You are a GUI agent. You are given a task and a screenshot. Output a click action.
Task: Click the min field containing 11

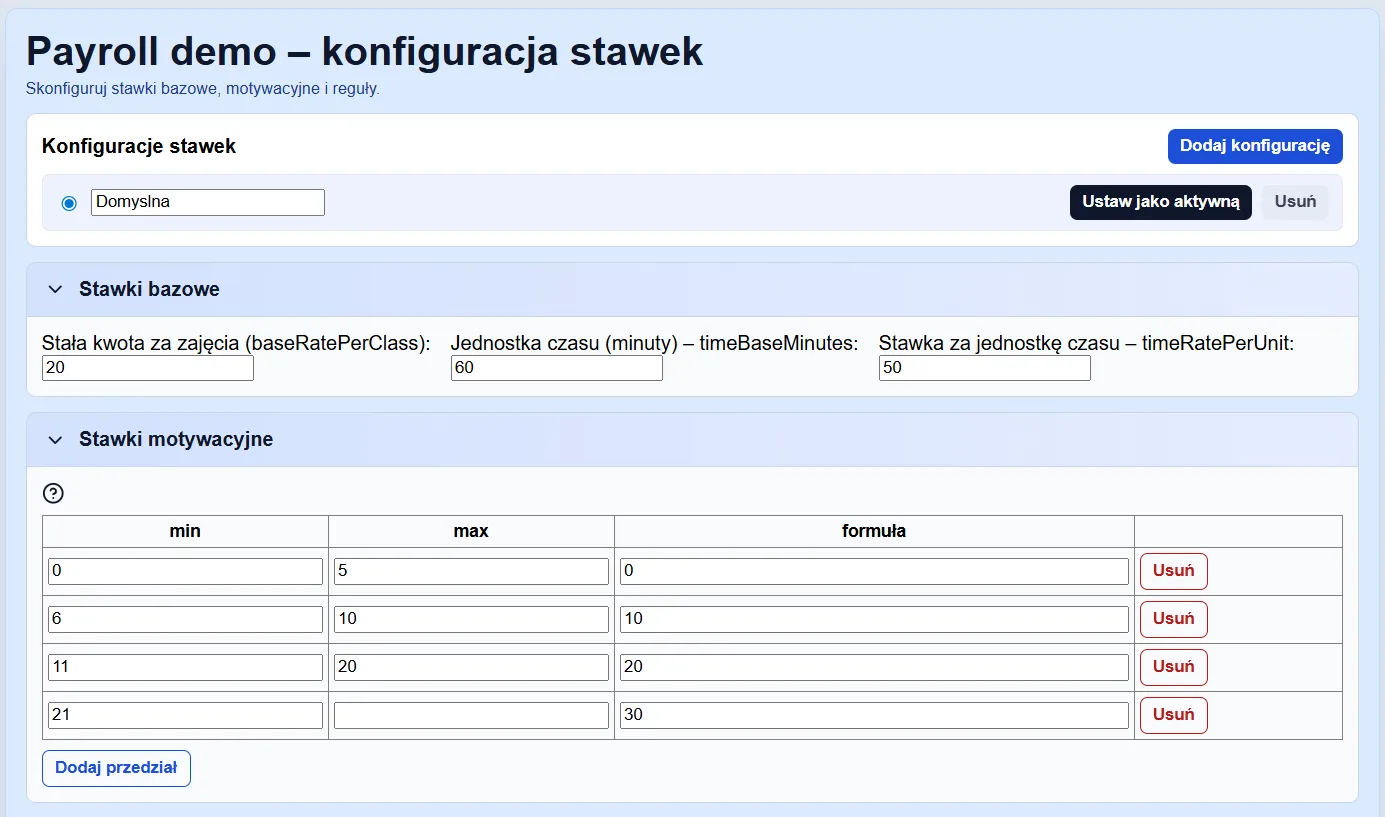click(x=185, y=667)
